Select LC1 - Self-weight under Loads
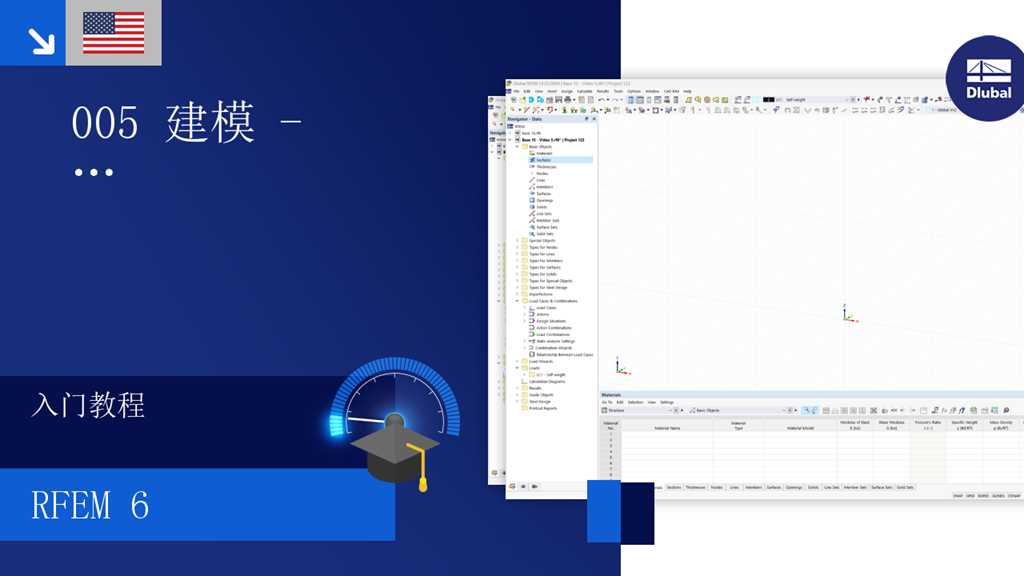The image size is (1024, 576). (551, 375)
